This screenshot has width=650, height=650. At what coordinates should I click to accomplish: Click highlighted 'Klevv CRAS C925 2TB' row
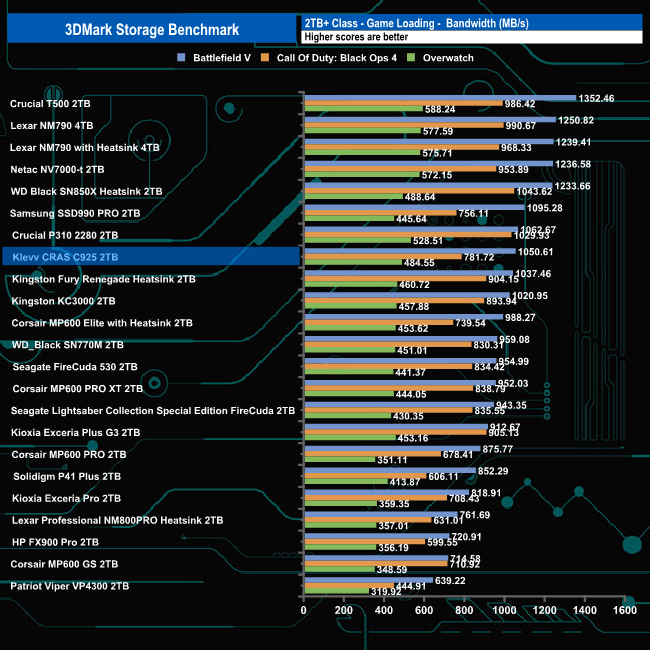[151, 256]
